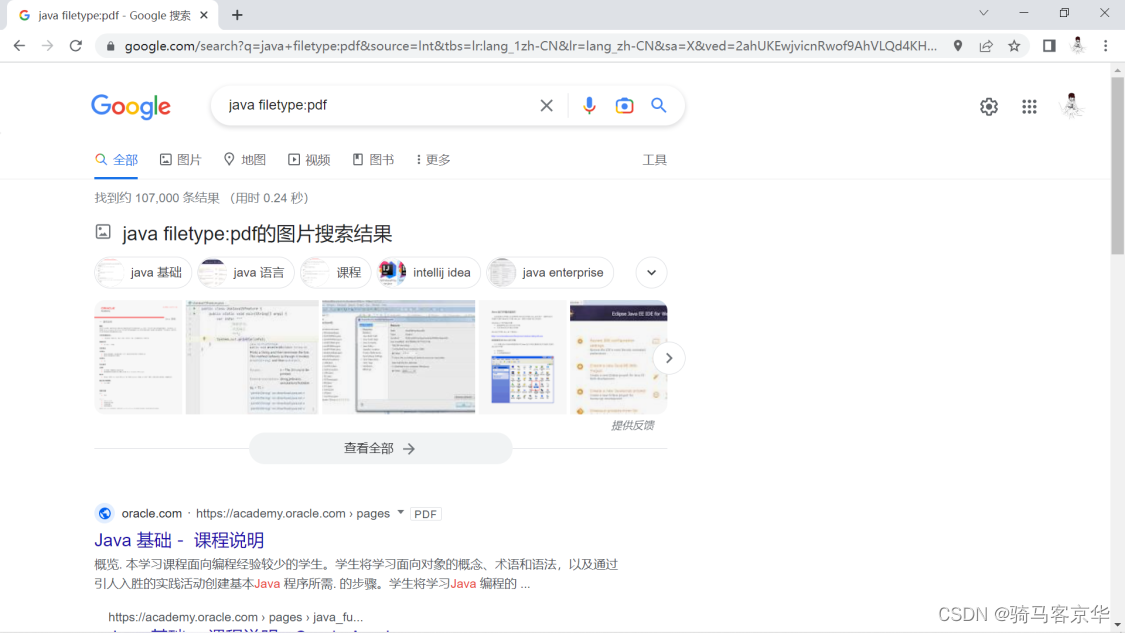Open Google account avatar
The width and height of the screenshot is (1125, 633).
[x=1071, y=106]
